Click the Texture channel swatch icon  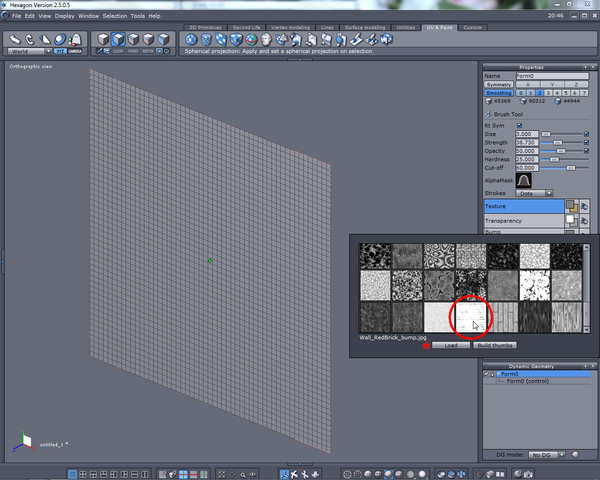pos(570,205)
